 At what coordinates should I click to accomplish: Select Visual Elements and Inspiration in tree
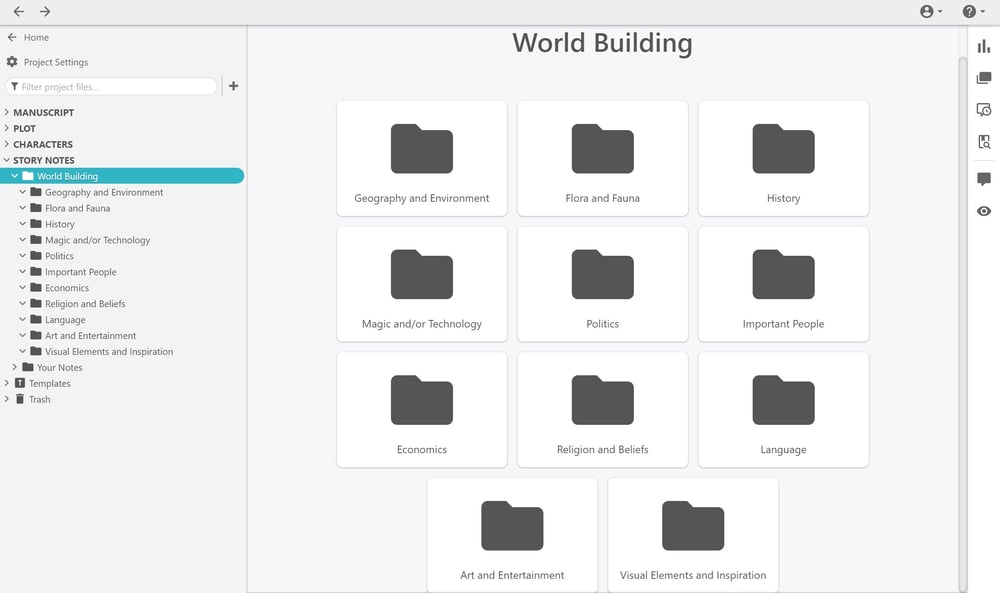(109, 351)
